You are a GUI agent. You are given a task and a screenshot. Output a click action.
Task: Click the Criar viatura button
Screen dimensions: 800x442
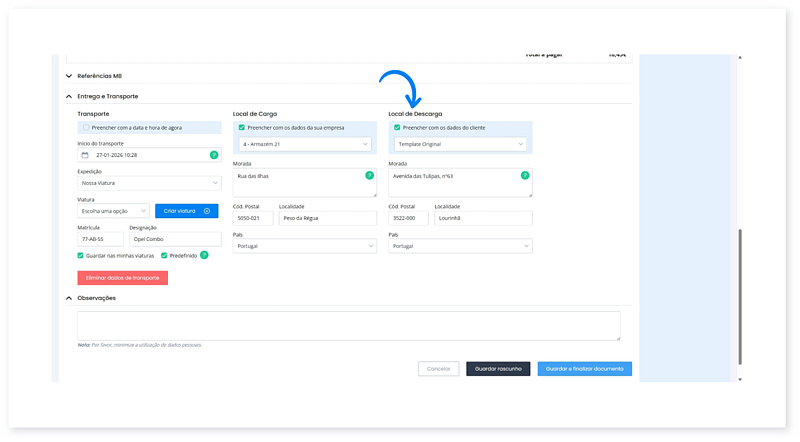tap(186, 211)
